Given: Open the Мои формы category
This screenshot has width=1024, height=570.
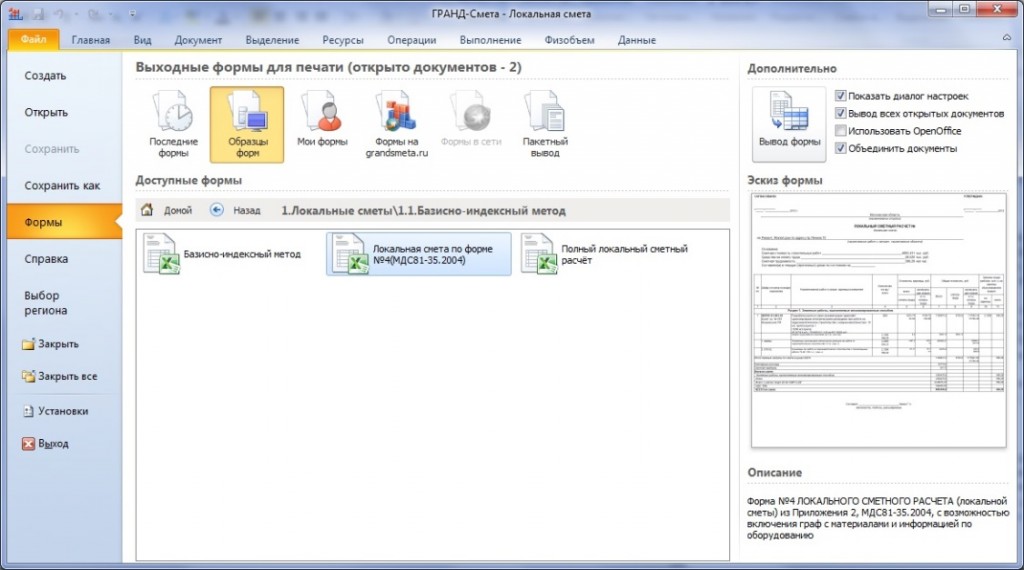Looking at the screenshot, I should click(322, 119).
